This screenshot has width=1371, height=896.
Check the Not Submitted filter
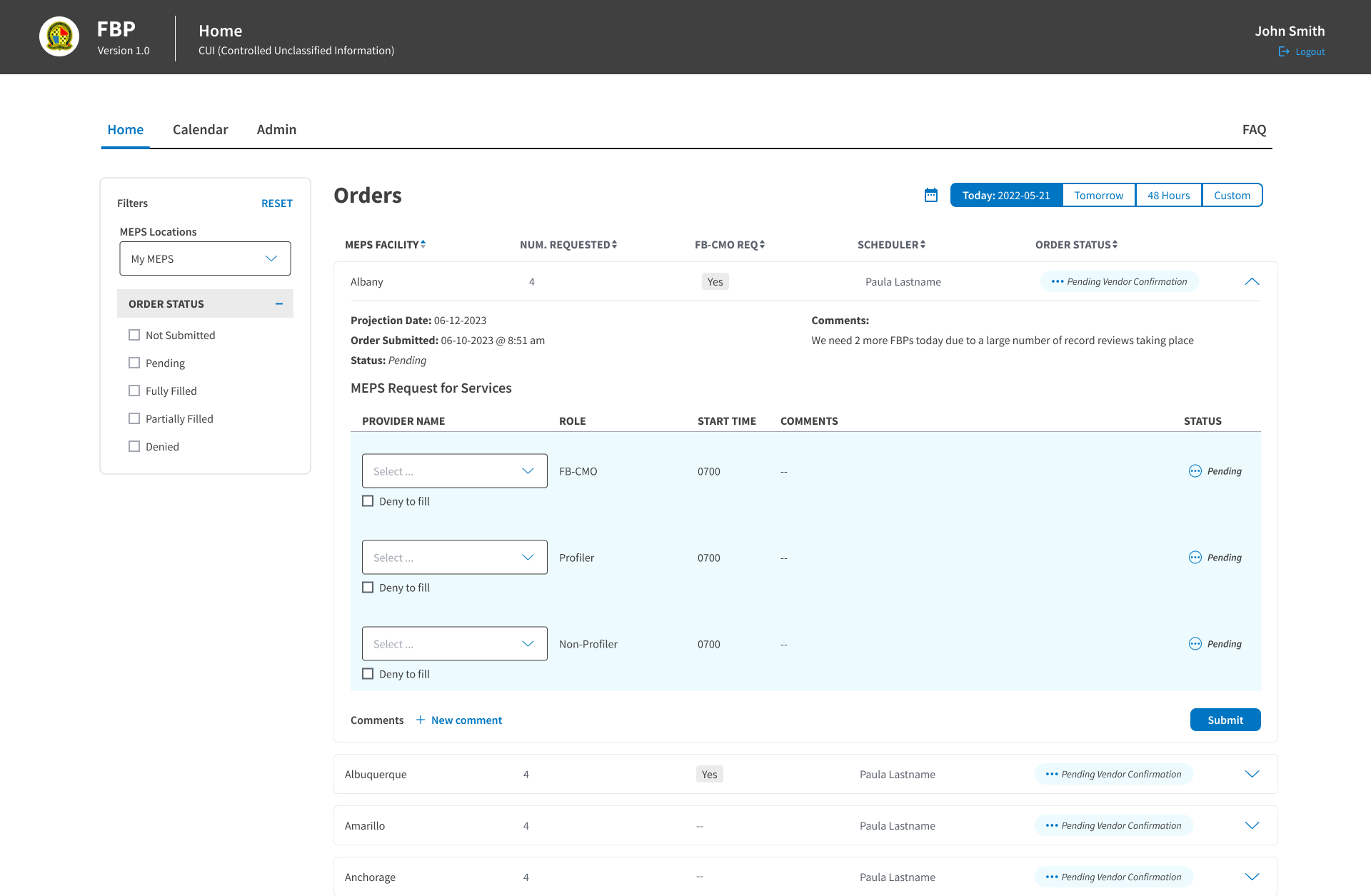134,335
